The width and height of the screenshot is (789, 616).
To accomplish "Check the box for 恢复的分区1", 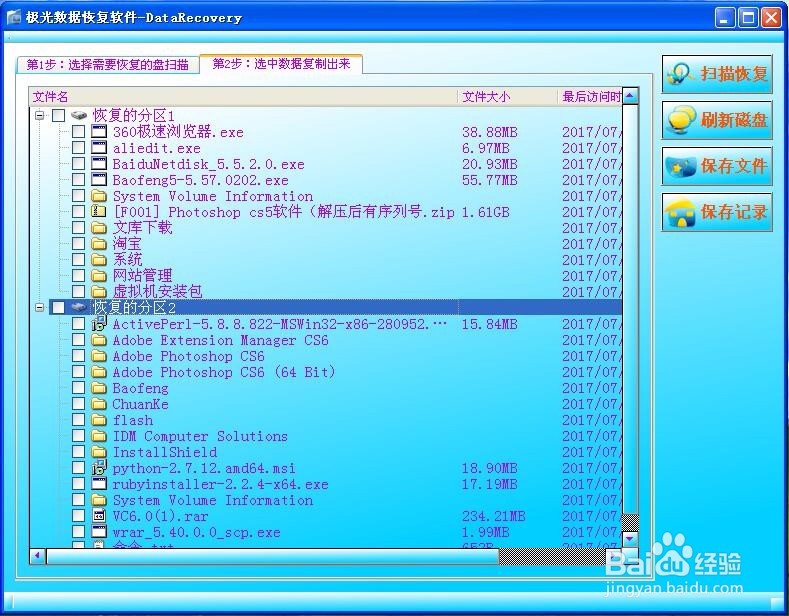I will (59, 115).
